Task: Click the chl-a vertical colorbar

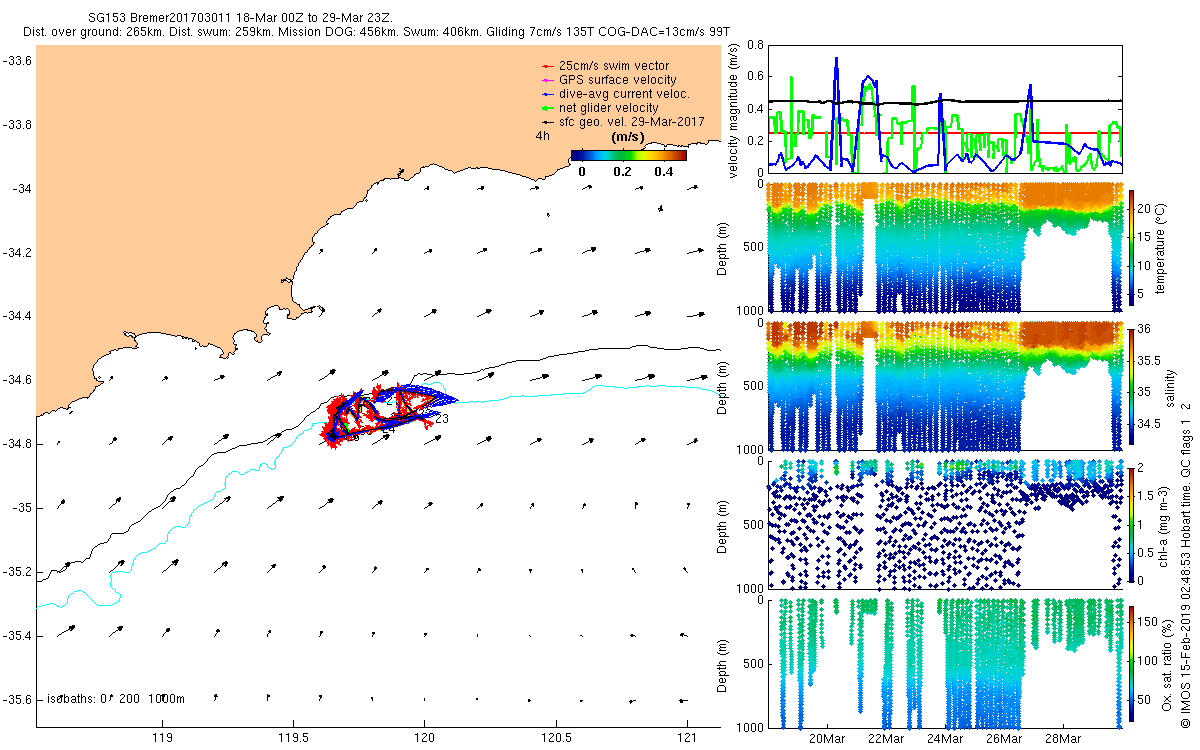Action: tap(1132, 524)
